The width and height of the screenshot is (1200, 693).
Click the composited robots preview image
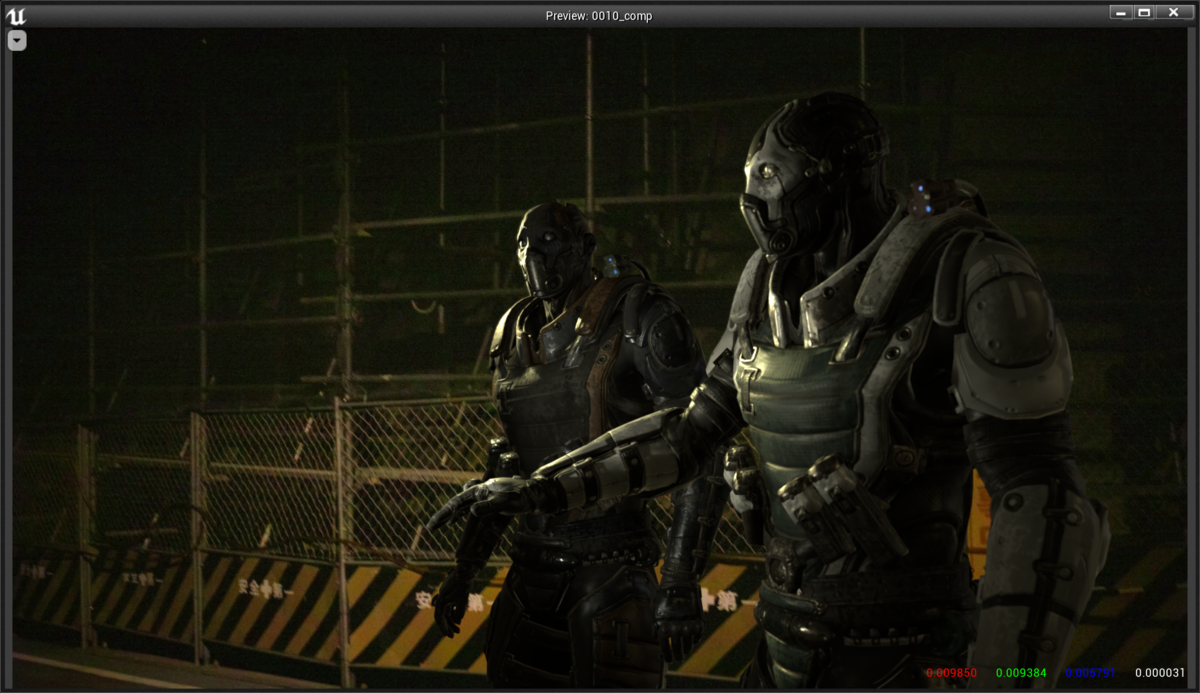pos(599,358)
